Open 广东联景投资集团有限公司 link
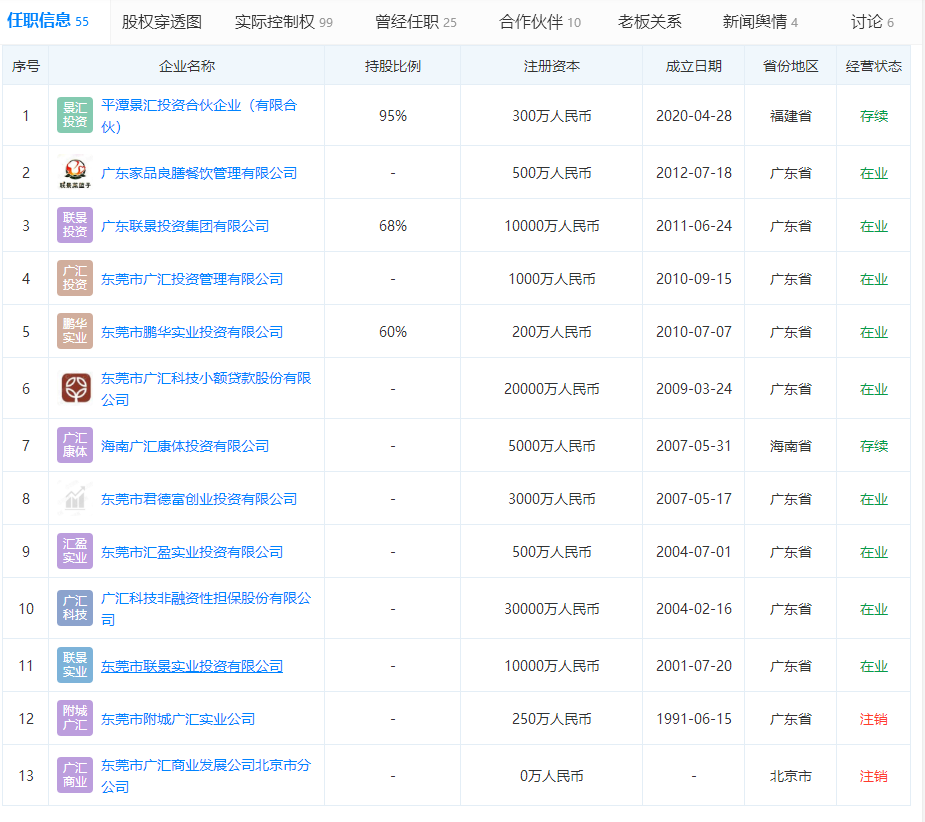Screen dimensions: 925x822 185,226
